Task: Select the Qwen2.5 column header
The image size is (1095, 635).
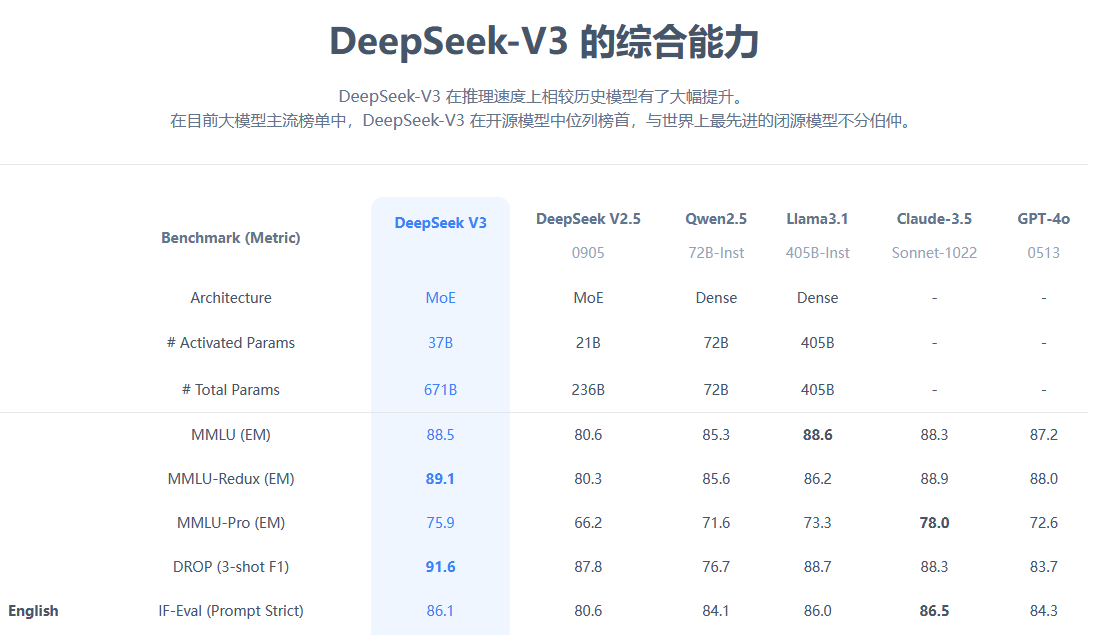Action: [716, 218]
